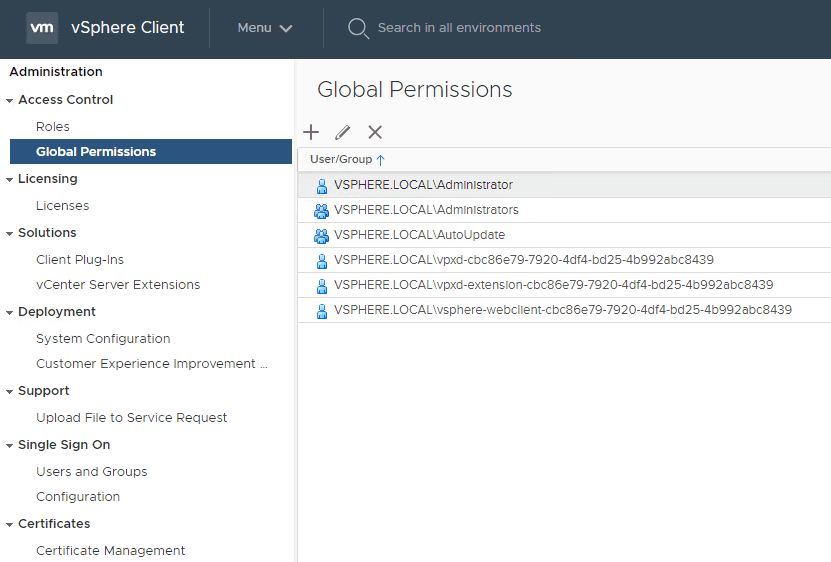The height and width of the screenshot is (562, 831).
Task: Open Single Sign On Configuration
Action: click(x=78, y=497)
